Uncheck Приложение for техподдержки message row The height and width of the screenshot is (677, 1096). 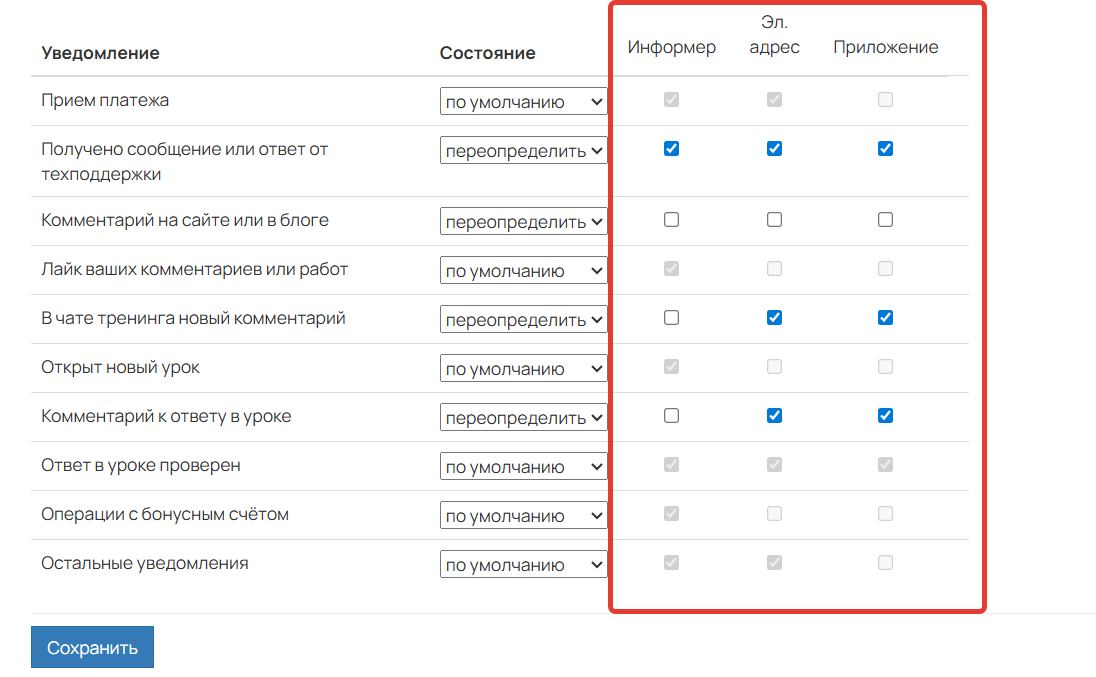click(x=885, y=149)
